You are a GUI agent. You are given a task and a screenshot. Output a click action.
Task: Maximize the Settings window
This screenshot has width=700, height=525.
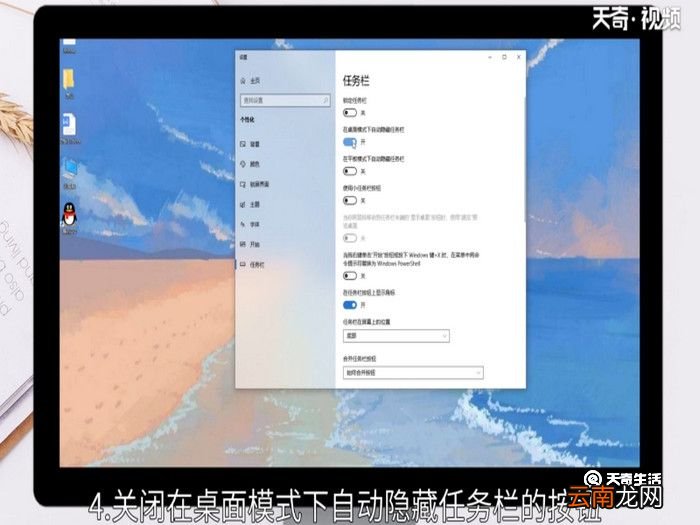point(504,57)
